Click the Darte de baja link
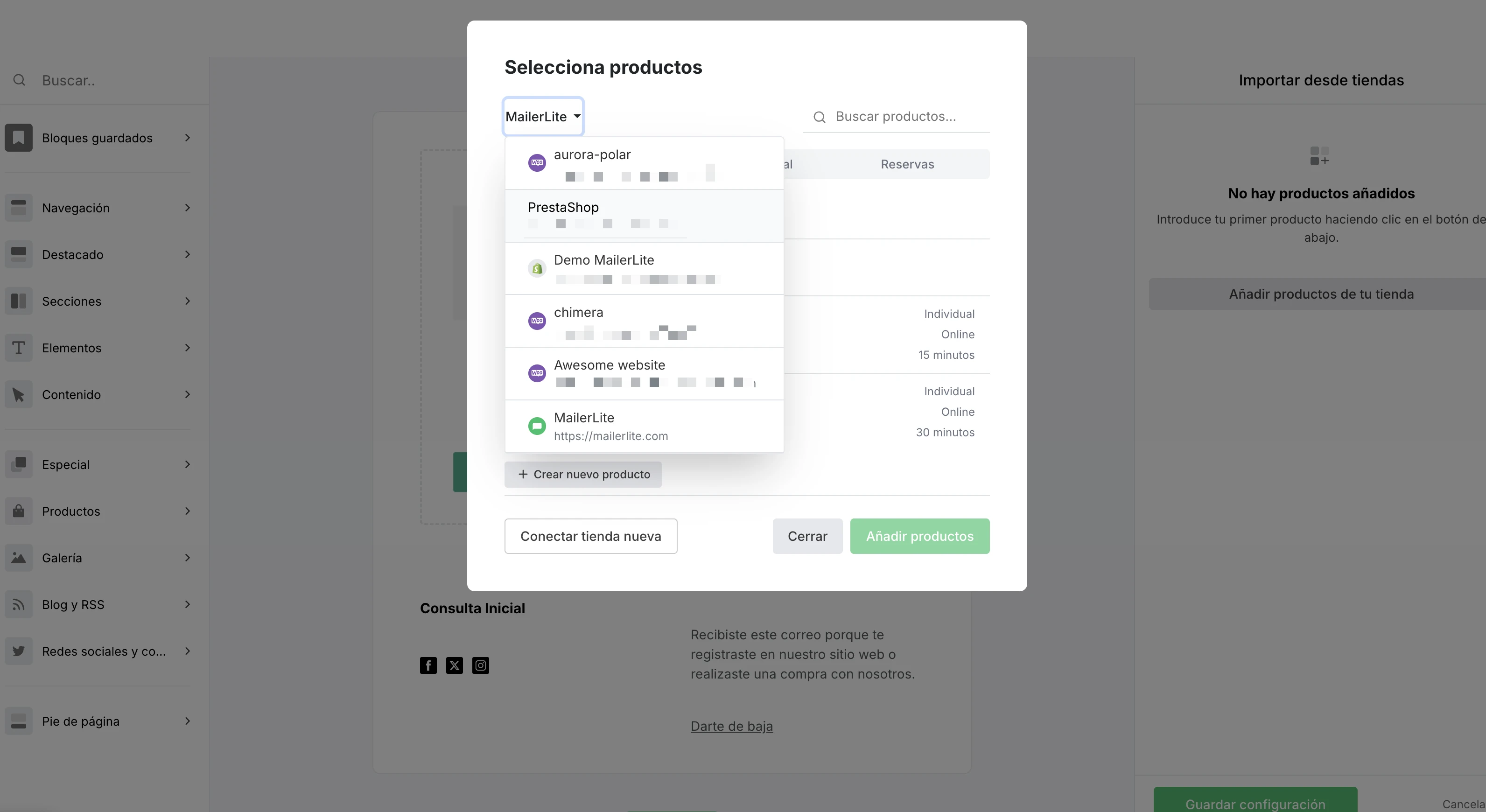 coord(731,726)
